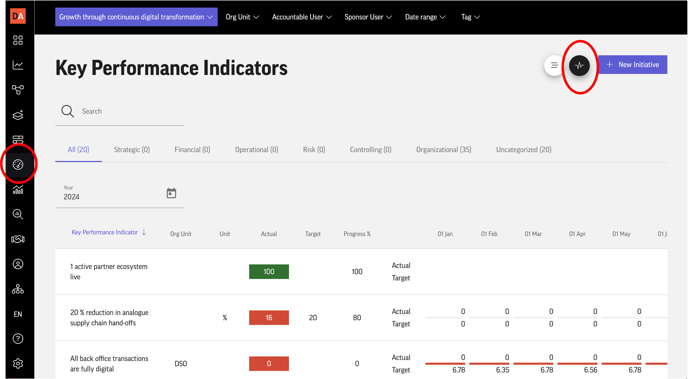
Task: Select the Organizational (35) tab
Action: [x=444, y=150]
